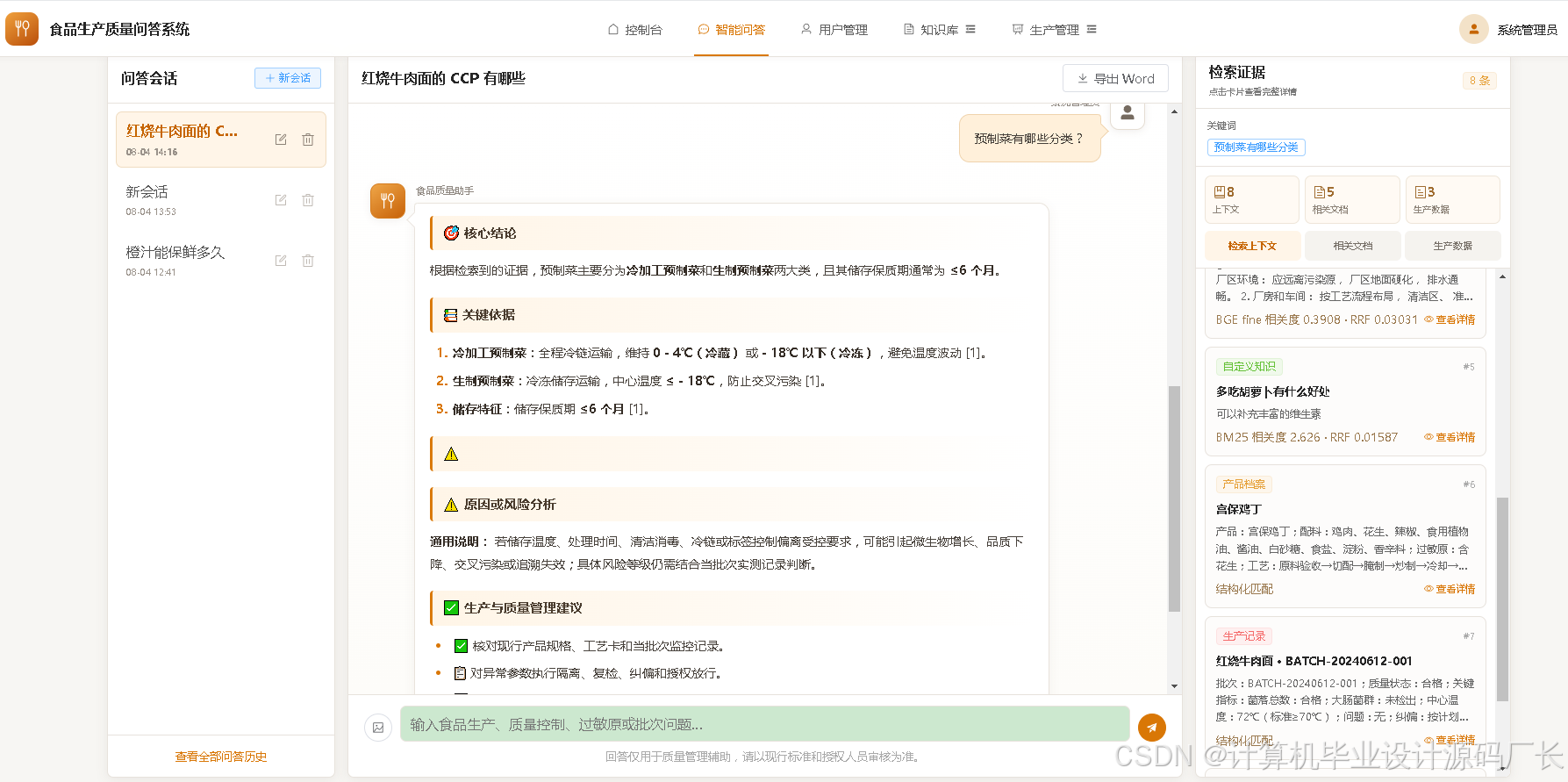Click the 8 条 evidence count badge
The width and height of the screenshot is (1568, 782).
pos(1479,81)
